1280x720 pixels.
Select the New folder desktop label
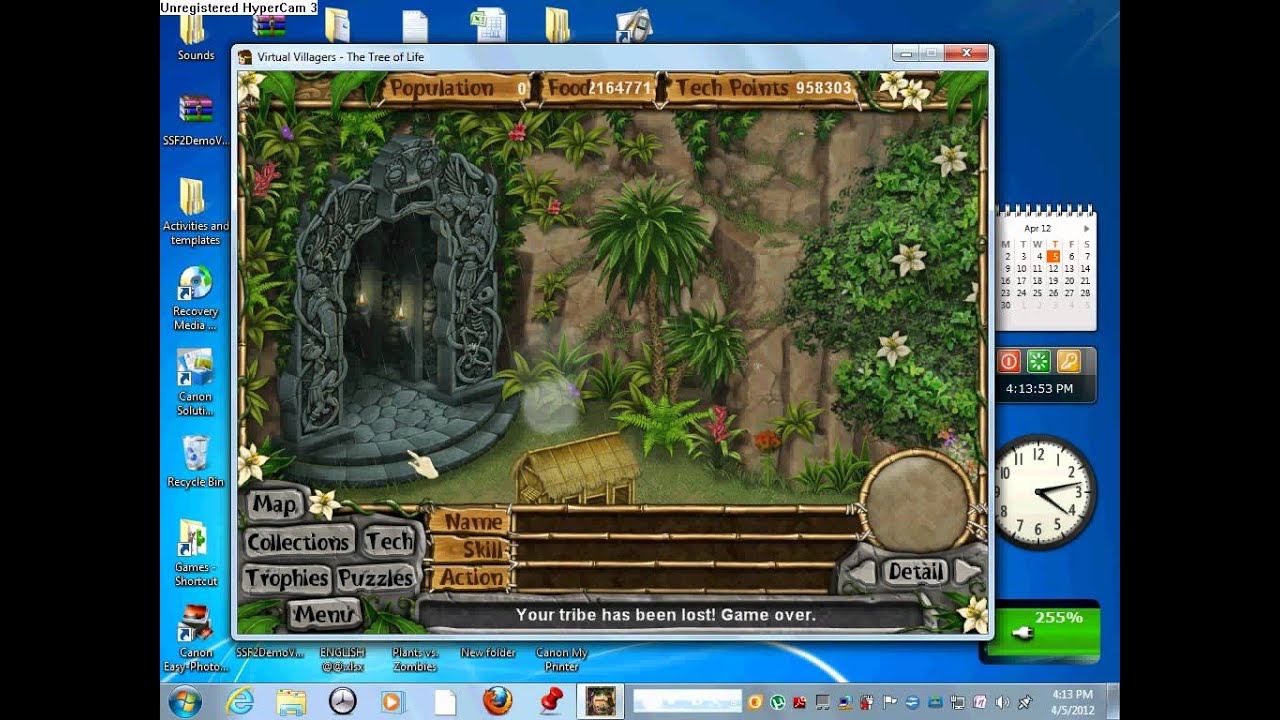[x=488, y=653]
